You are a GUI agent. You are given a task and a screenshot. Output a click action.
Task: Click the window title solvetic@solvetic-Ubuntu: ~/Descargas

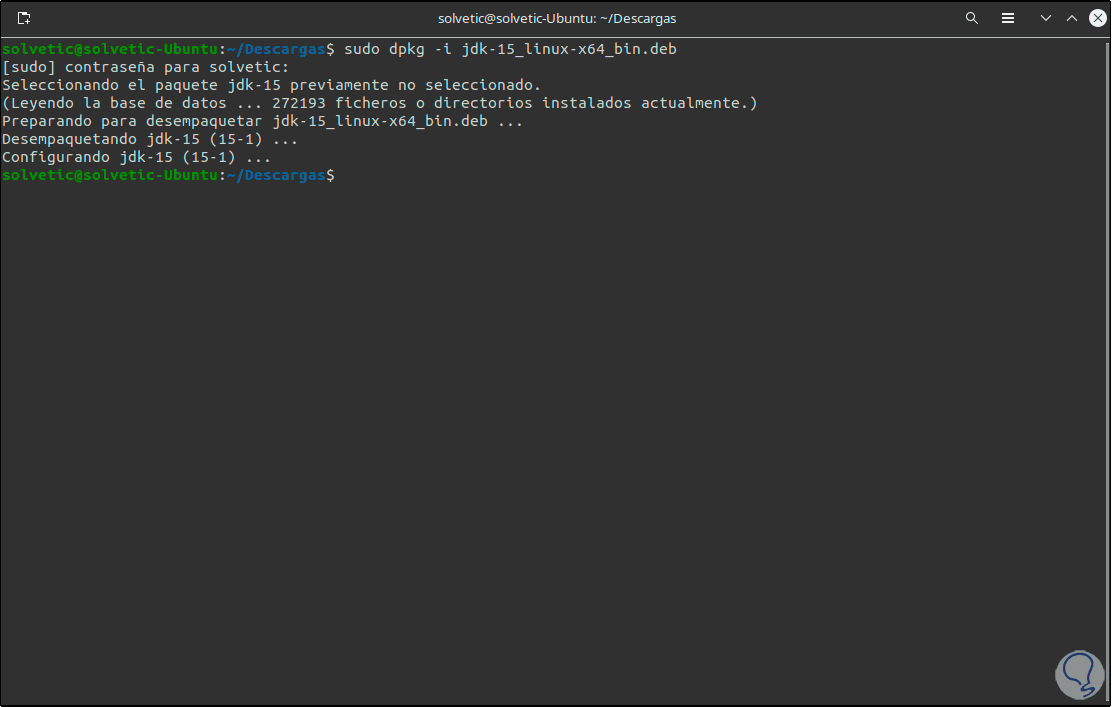tap(557, 18)
